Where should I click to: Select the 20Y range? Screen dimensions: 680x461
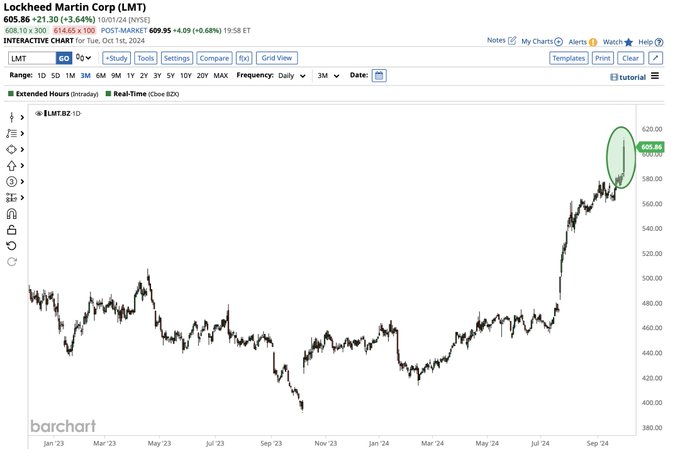click(203, 75)
